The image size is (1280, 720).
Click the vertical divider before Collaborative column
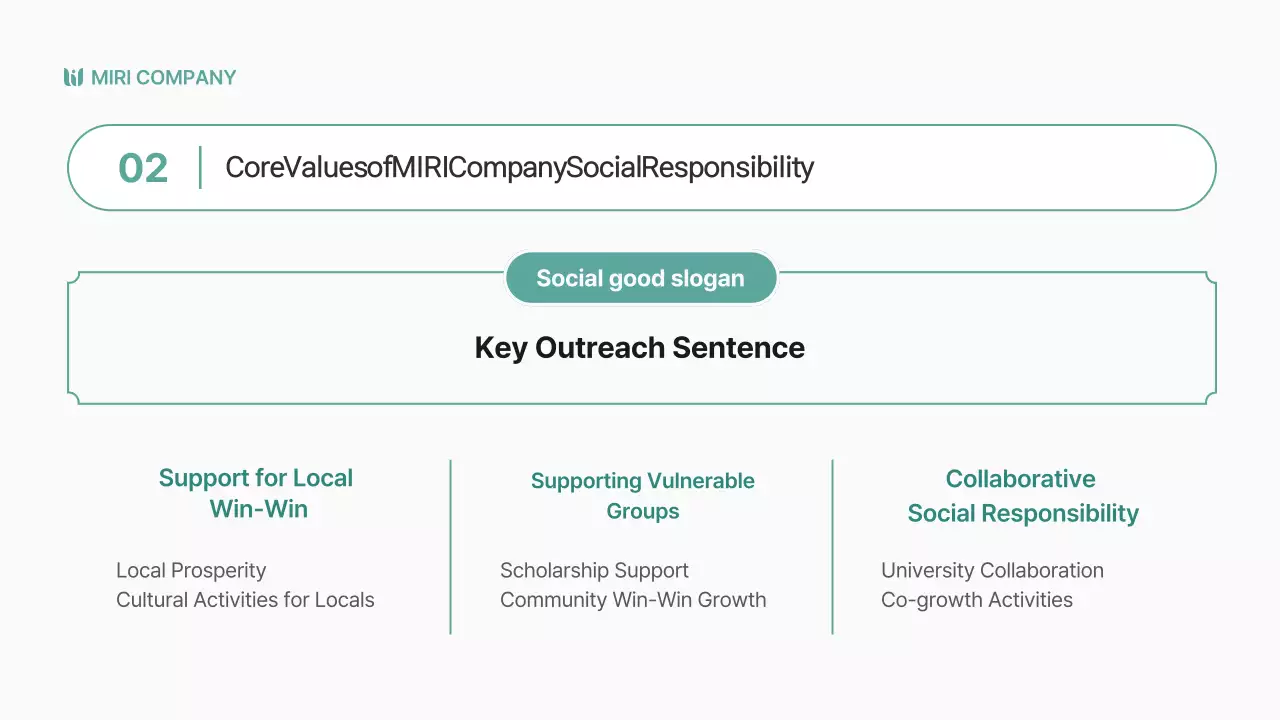pyautogui.click(x=832, y=546)
